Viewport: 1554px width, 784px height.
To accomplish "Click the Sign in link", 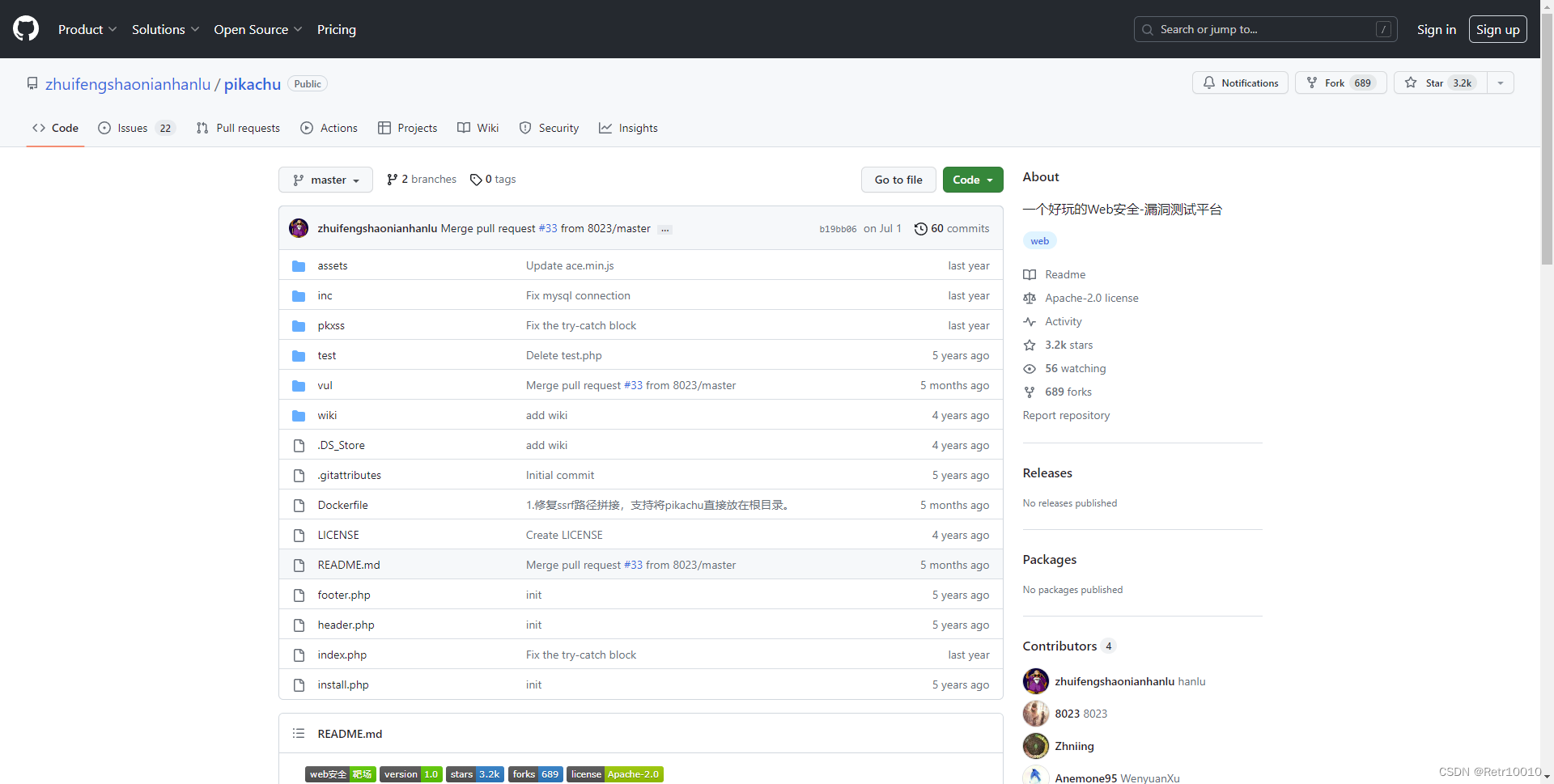I will [1437, 29].
